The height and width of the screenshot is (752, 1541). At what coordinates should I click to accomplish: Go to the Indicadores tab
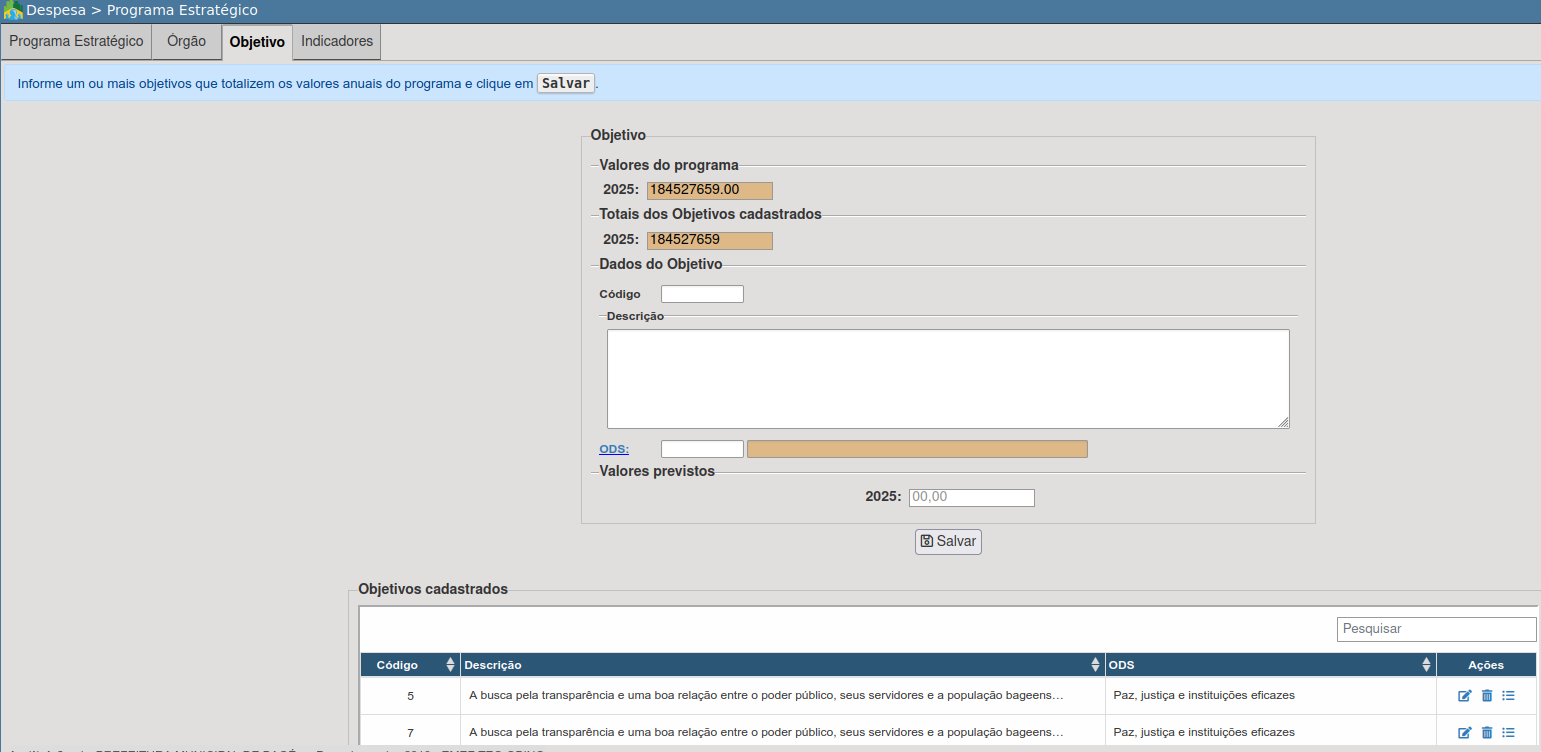point(337,42)
